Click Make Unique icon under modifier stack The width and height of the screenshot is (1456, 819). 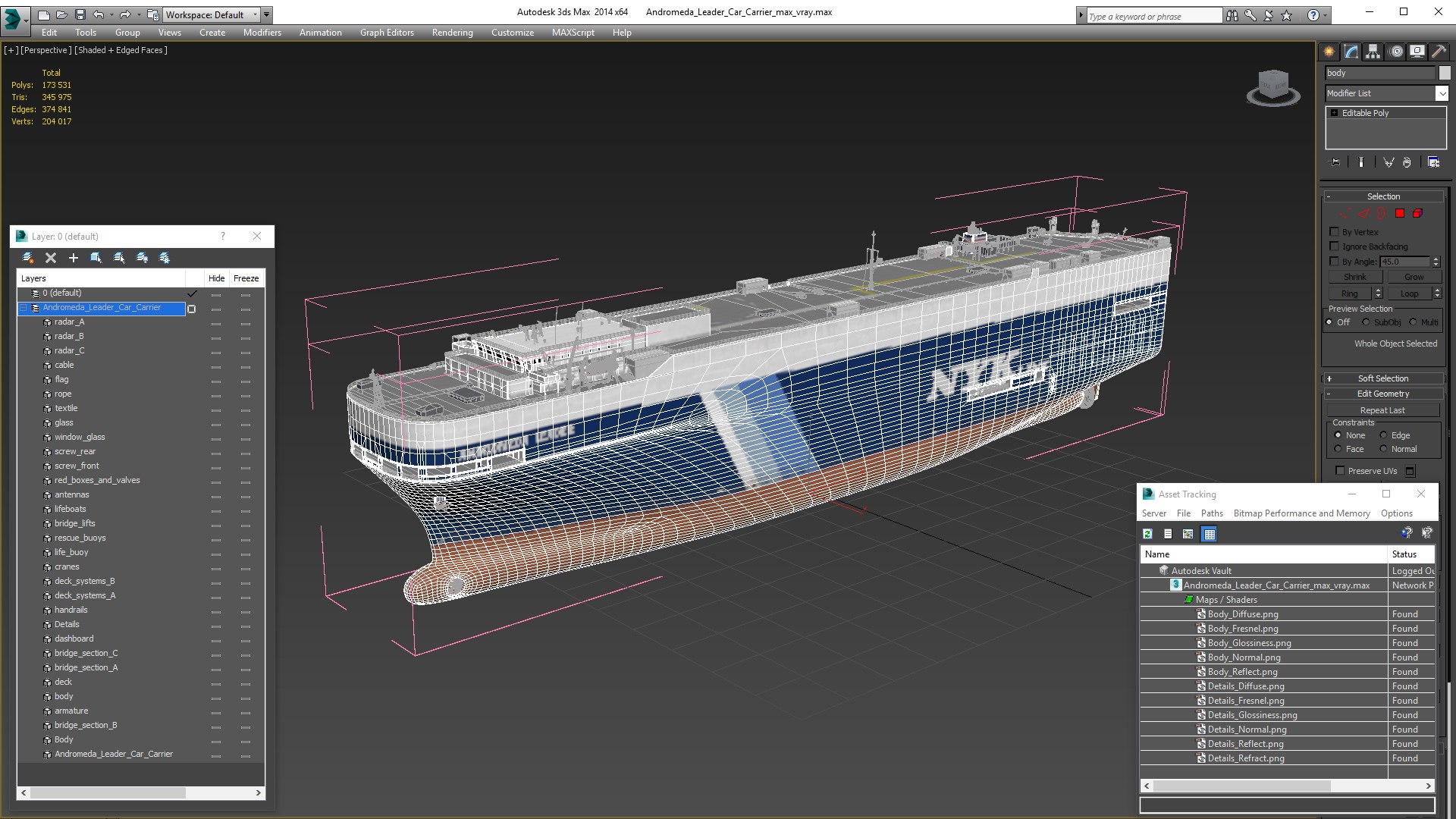1389,162
